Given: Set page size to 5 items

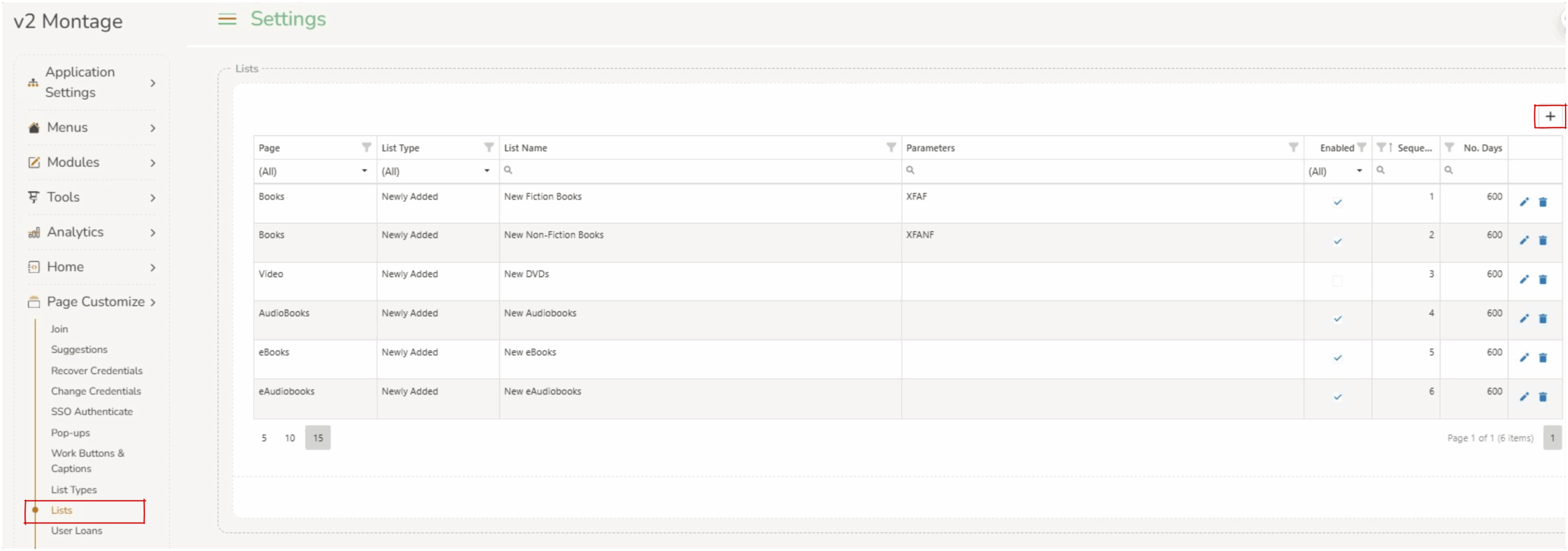Looking at the screenshot, I should [264, 438].
